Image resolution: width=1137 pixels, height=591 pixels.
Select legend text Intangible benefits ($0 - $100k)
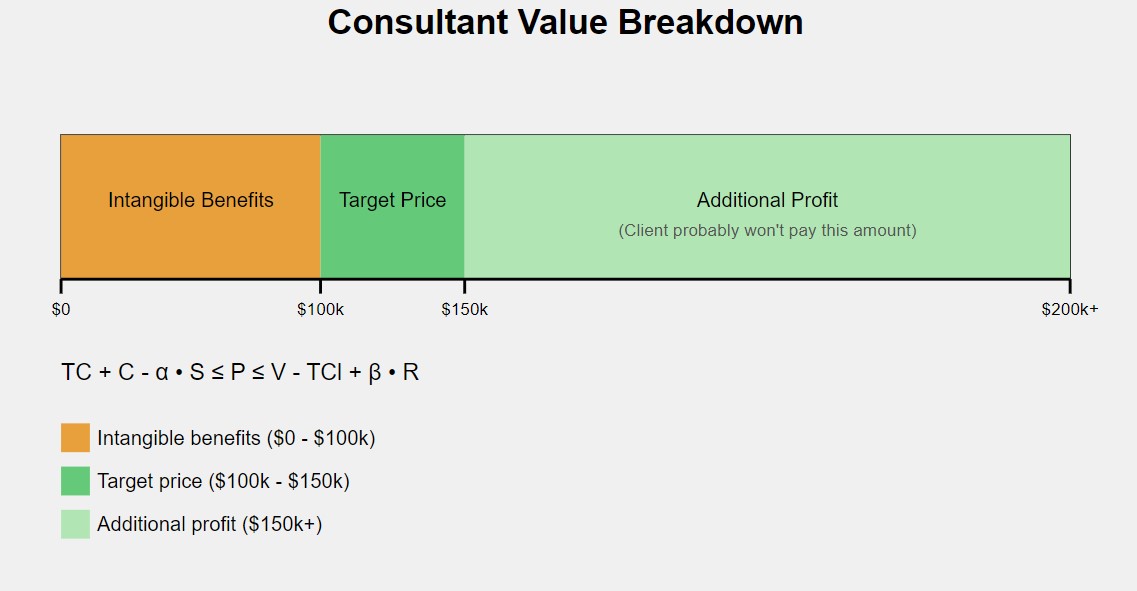236,438
